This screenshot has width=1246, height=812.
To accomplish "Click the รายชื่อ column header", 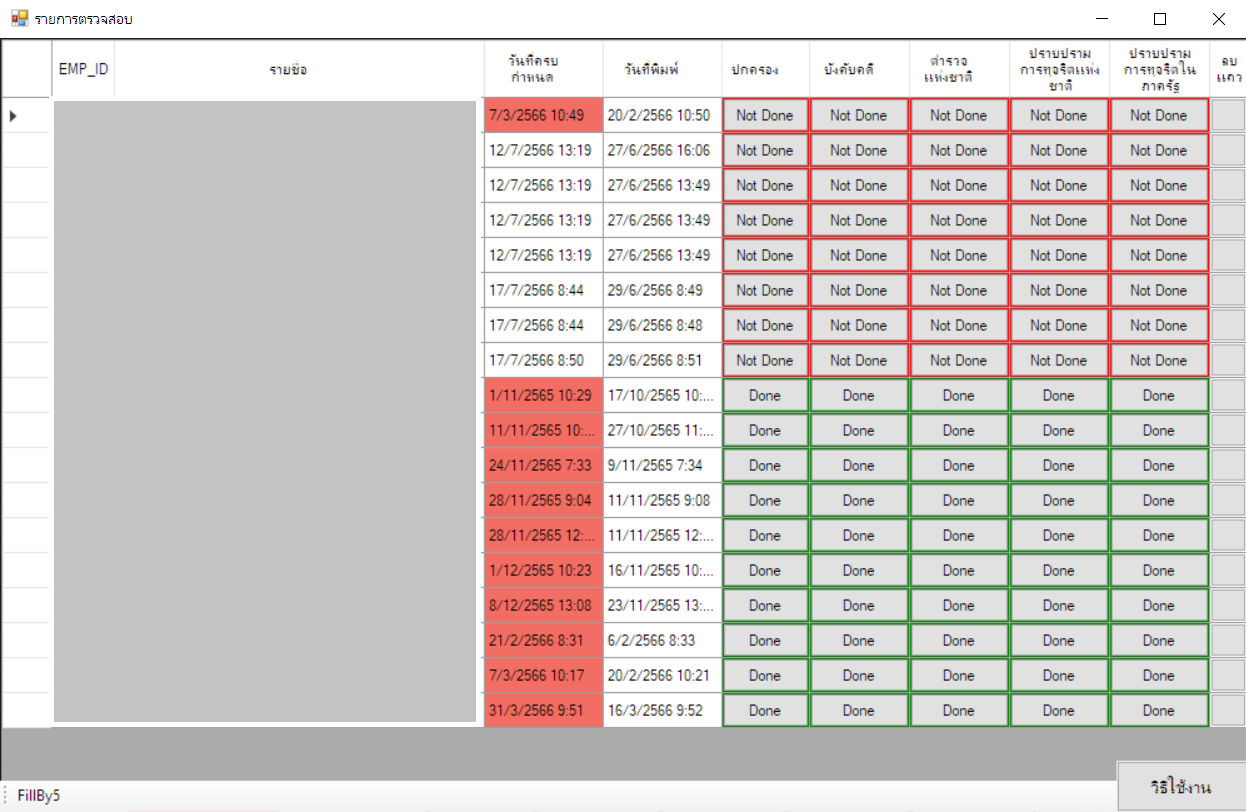I will coord(288,70).
